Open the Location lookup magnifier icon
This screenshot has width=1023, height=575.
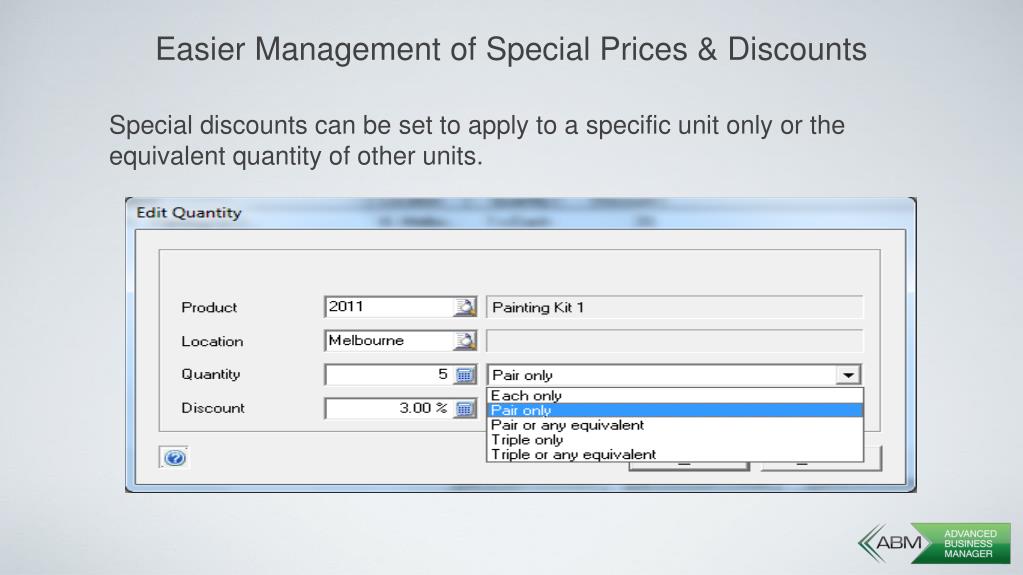(465, 341)
